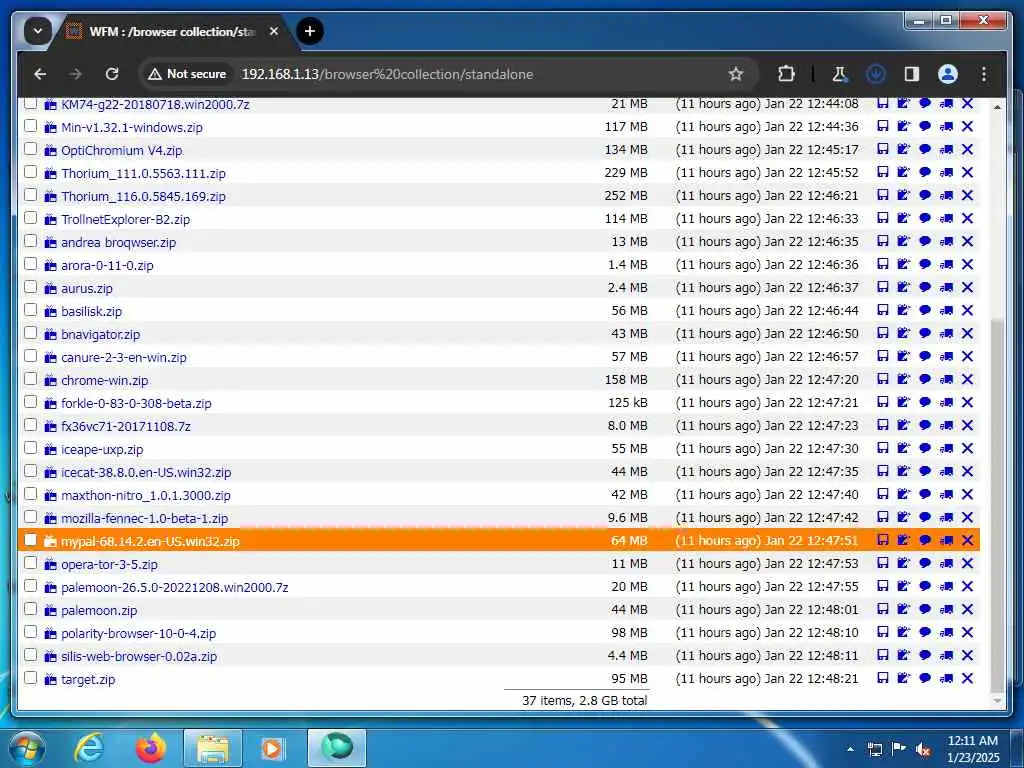Launch Firefox from taskbar
Image resolution: width=1024 pixels, height=768 pixels.
click(150, 748)
